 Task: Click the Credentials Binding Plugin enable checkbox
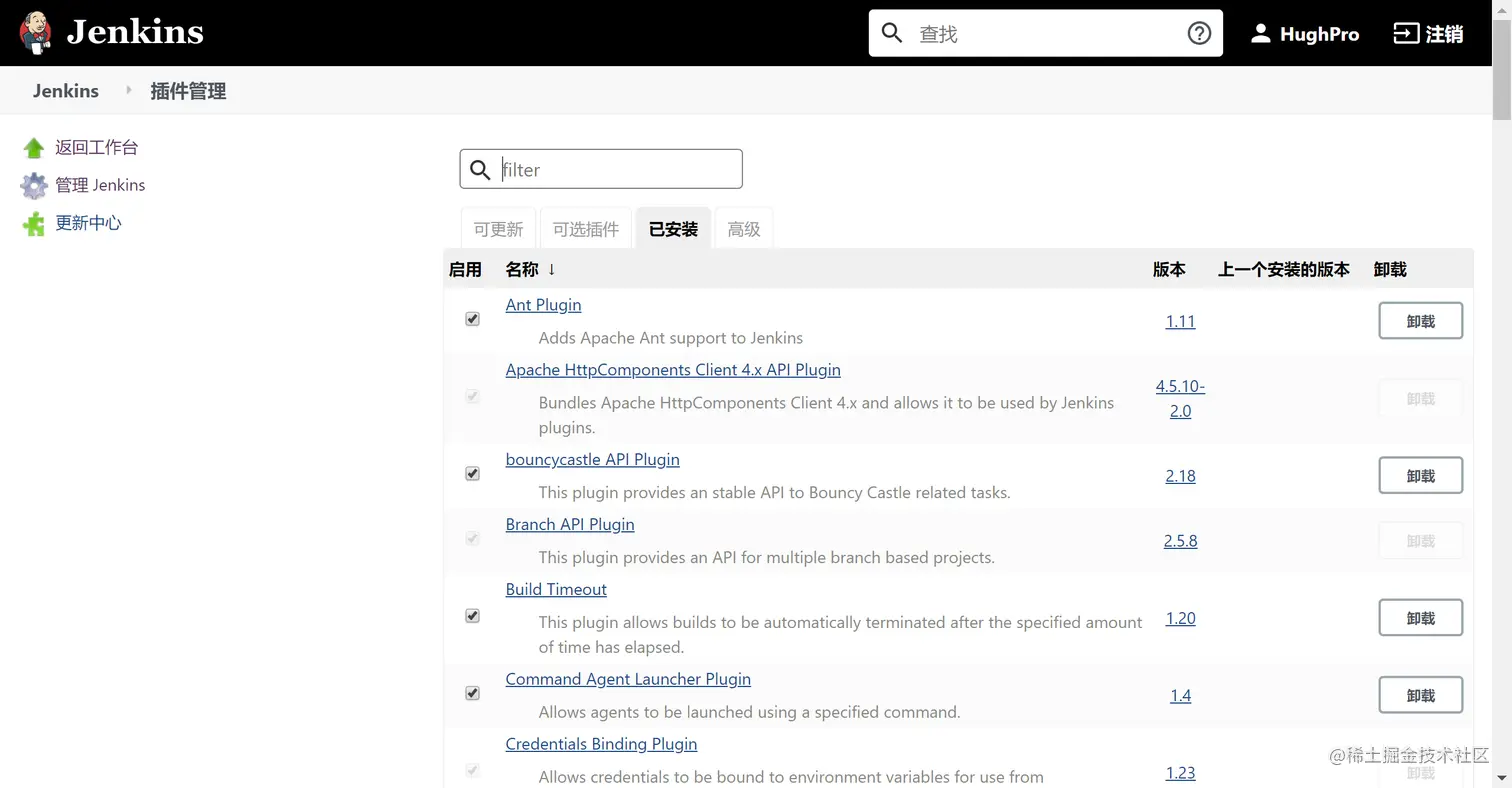coord(472,771)
